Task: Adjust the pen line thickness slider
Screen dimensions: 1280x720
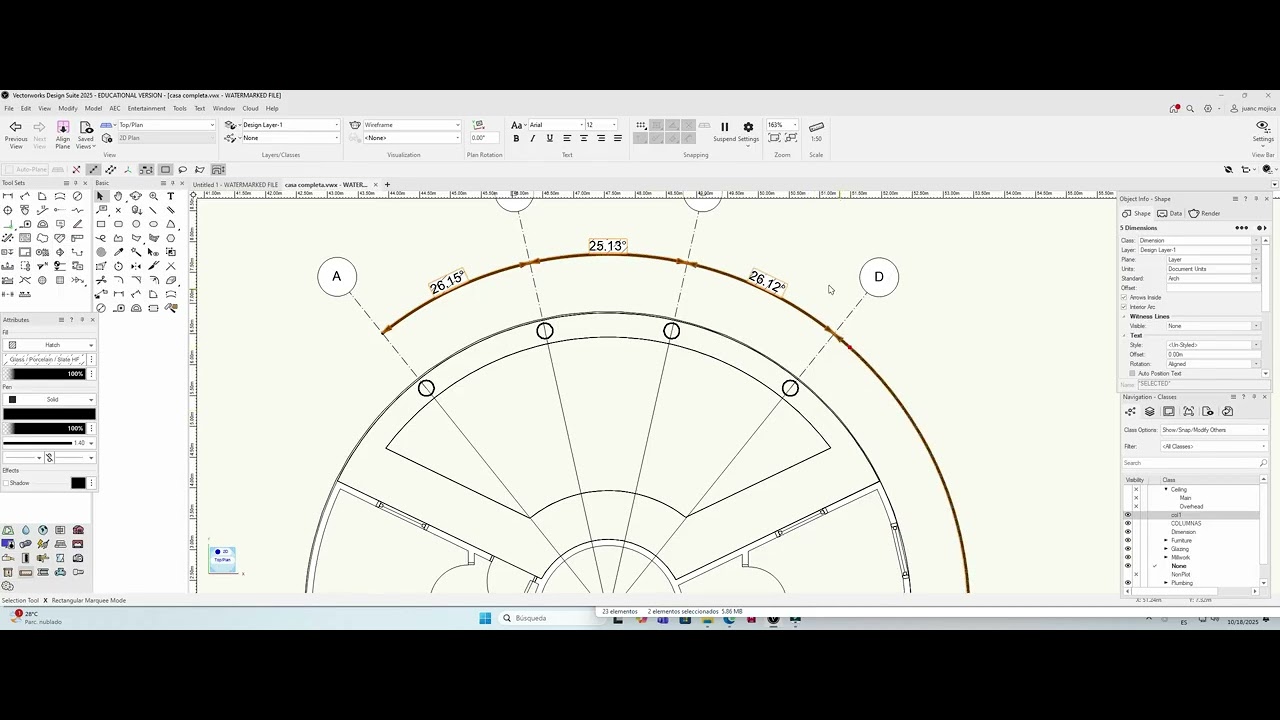Action: (x=38, y=442)
